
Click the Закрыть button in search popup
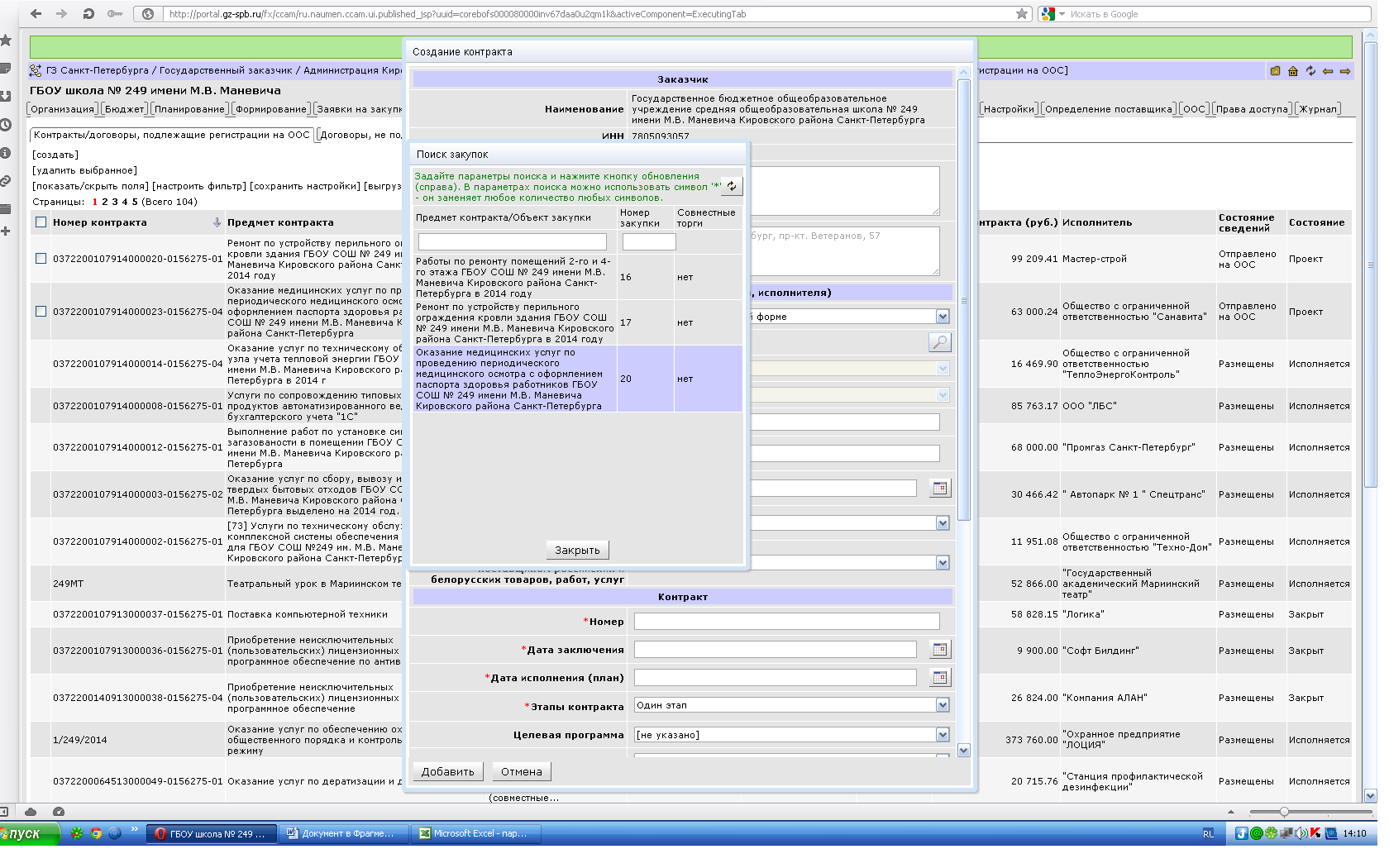(577, 550)
